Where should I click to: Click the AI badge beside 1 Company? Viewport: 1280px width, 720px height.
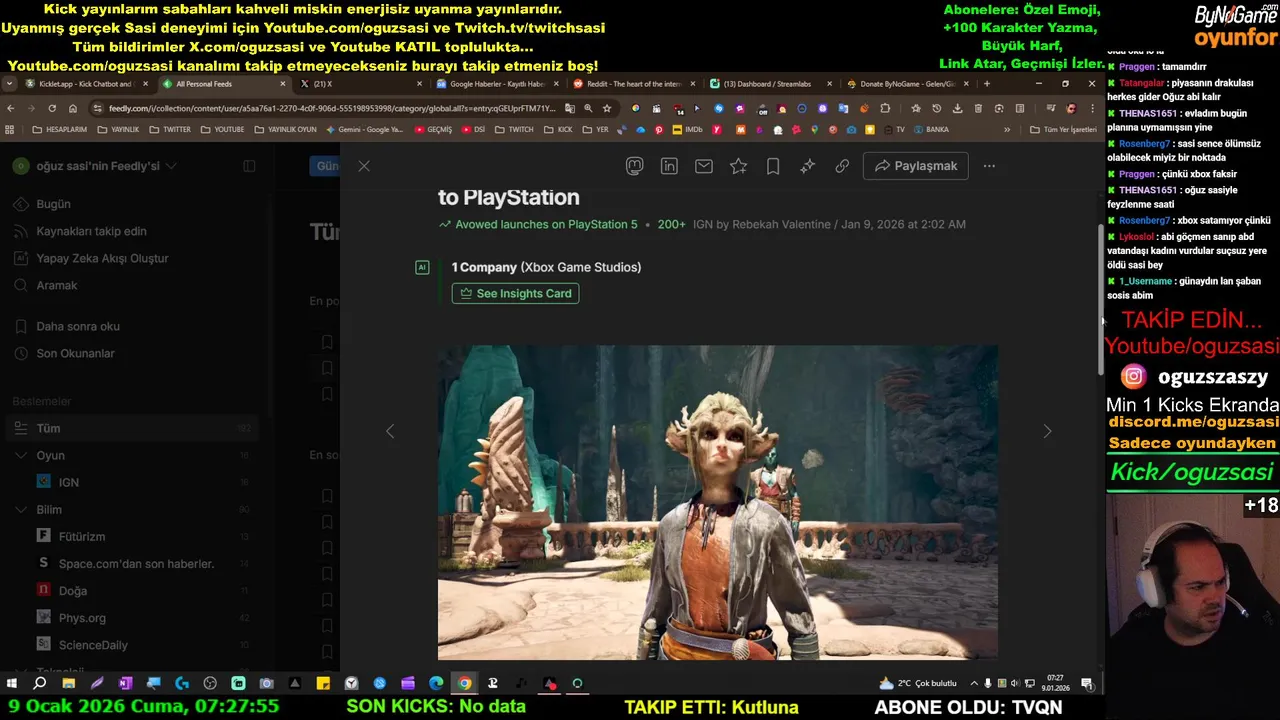coord(422,267)
